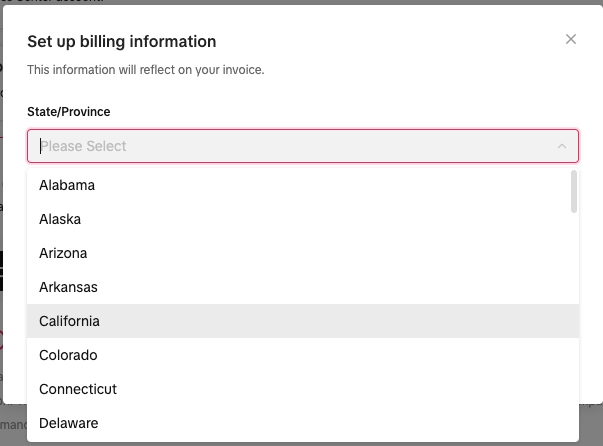
Task: Close the billing information dialog
Action: [x=571, y=40]
